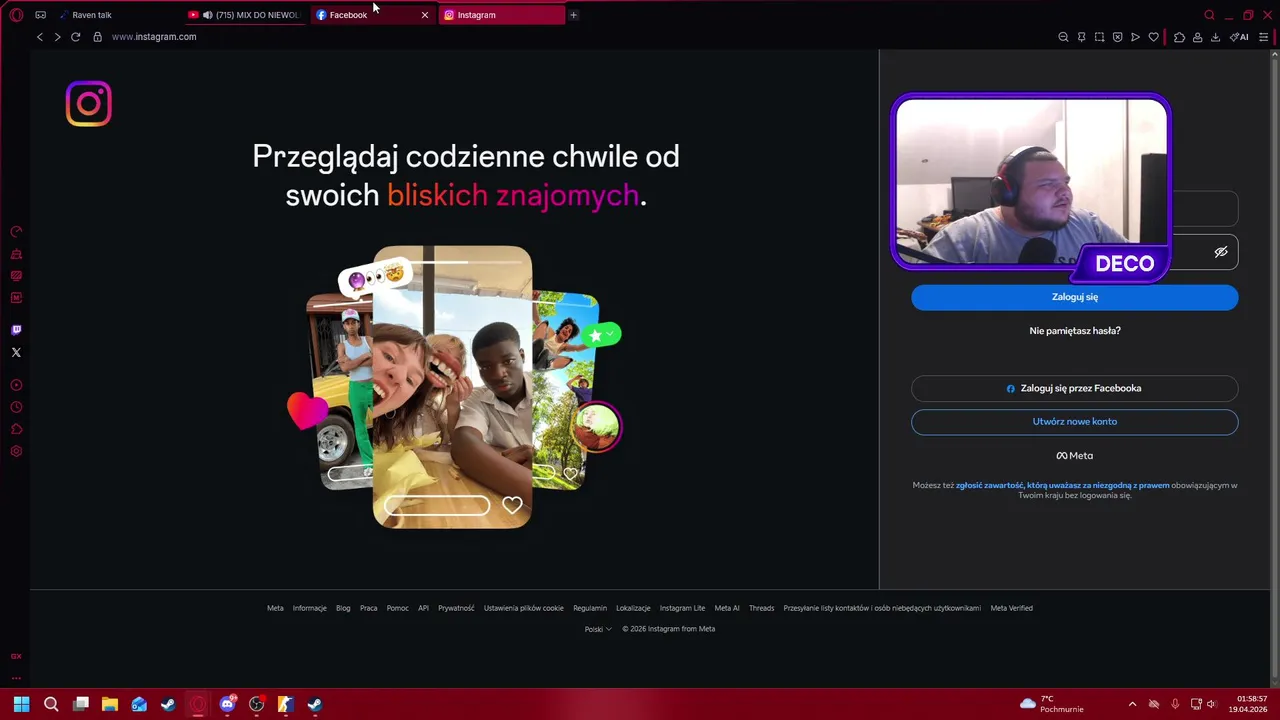This screenshot has height=720, width=1280.
Task: Click the search tabs magnifier icon
Action: click(x=1209, y=15)
